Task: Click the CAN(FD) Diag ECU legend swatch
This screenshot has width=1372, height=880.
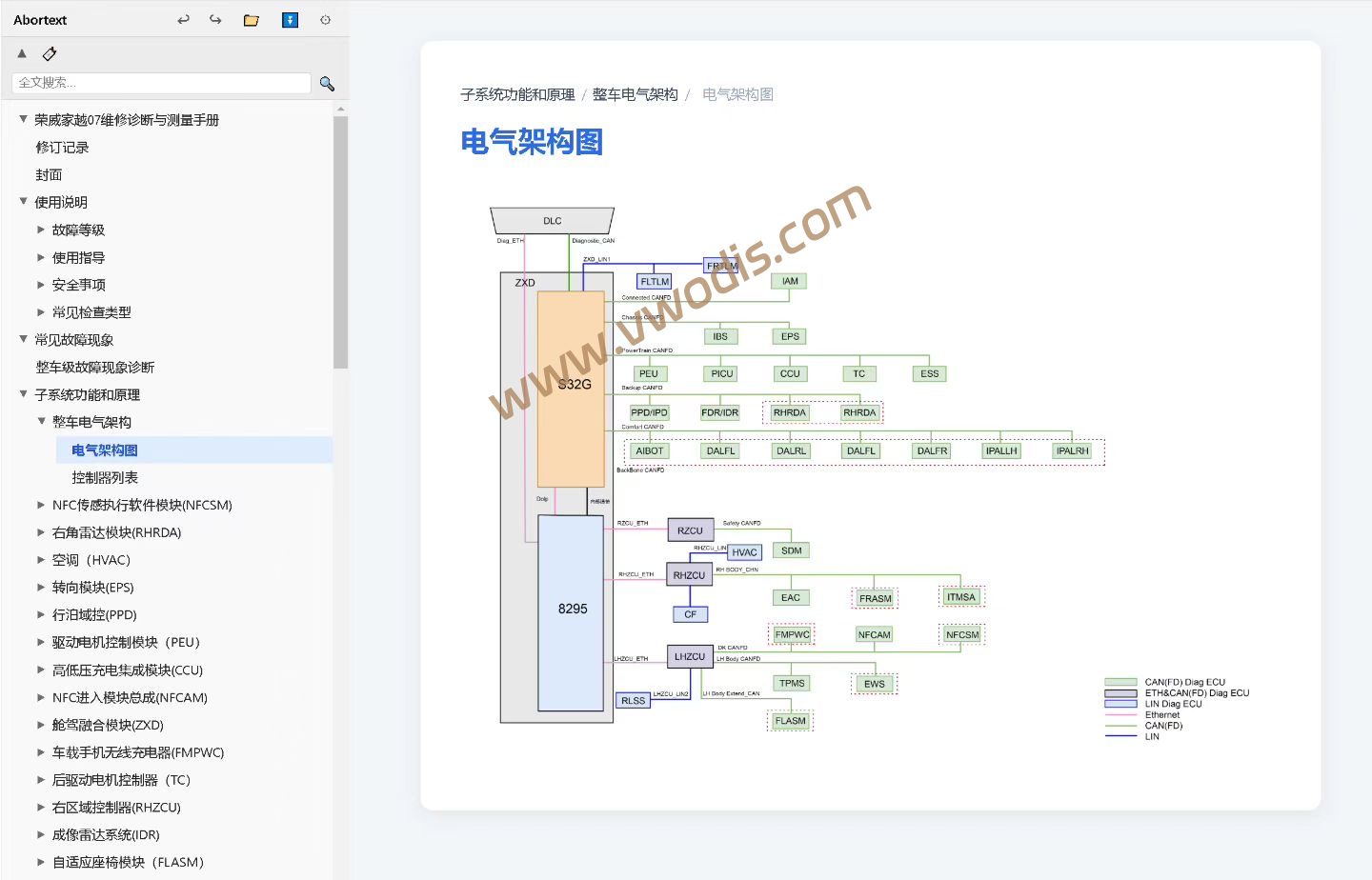Action: [1120, 682]
